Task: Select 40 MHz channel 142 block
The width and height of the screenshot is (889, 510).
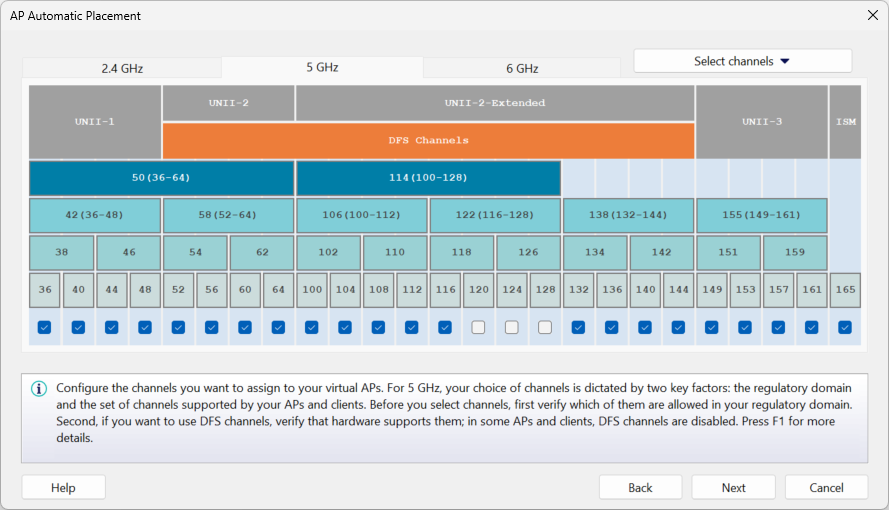Action: pyautogui.click(x=662, y=253)
